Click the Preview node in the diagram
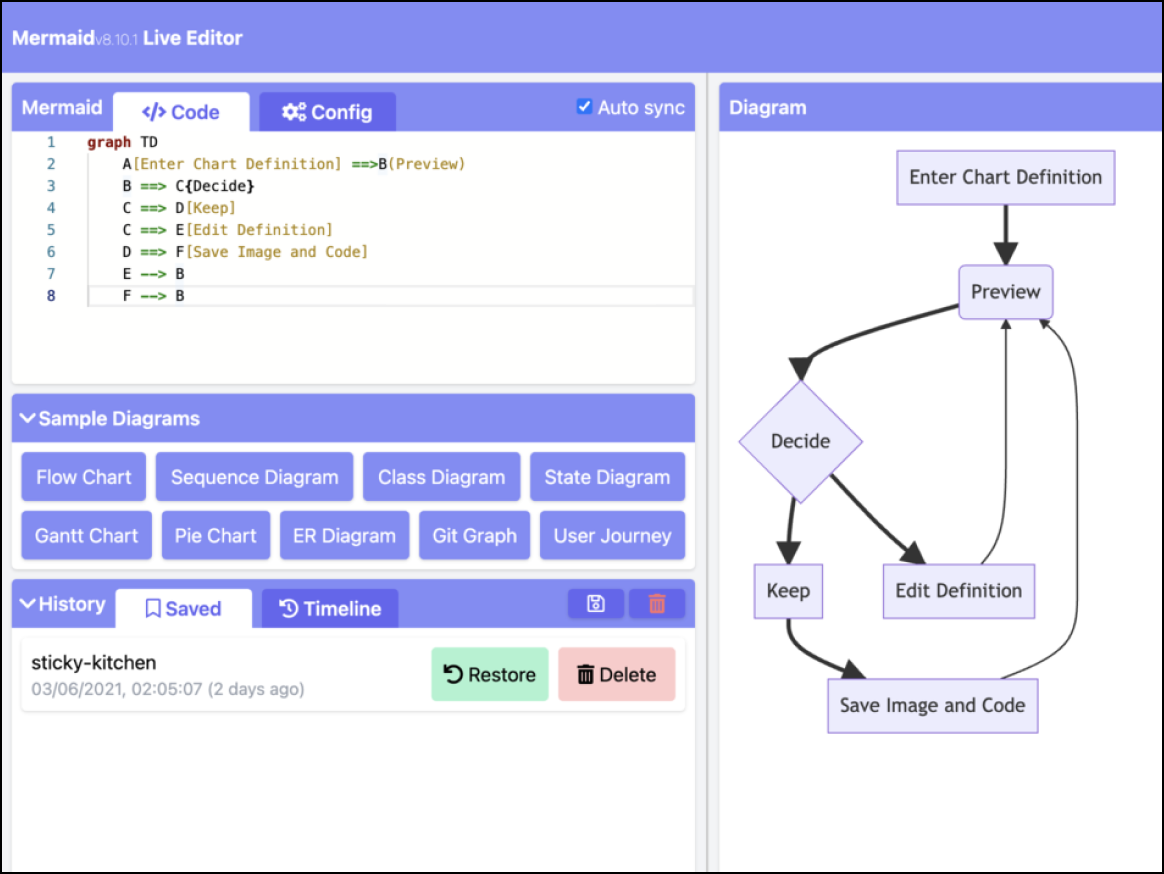 pos(1005,292)
